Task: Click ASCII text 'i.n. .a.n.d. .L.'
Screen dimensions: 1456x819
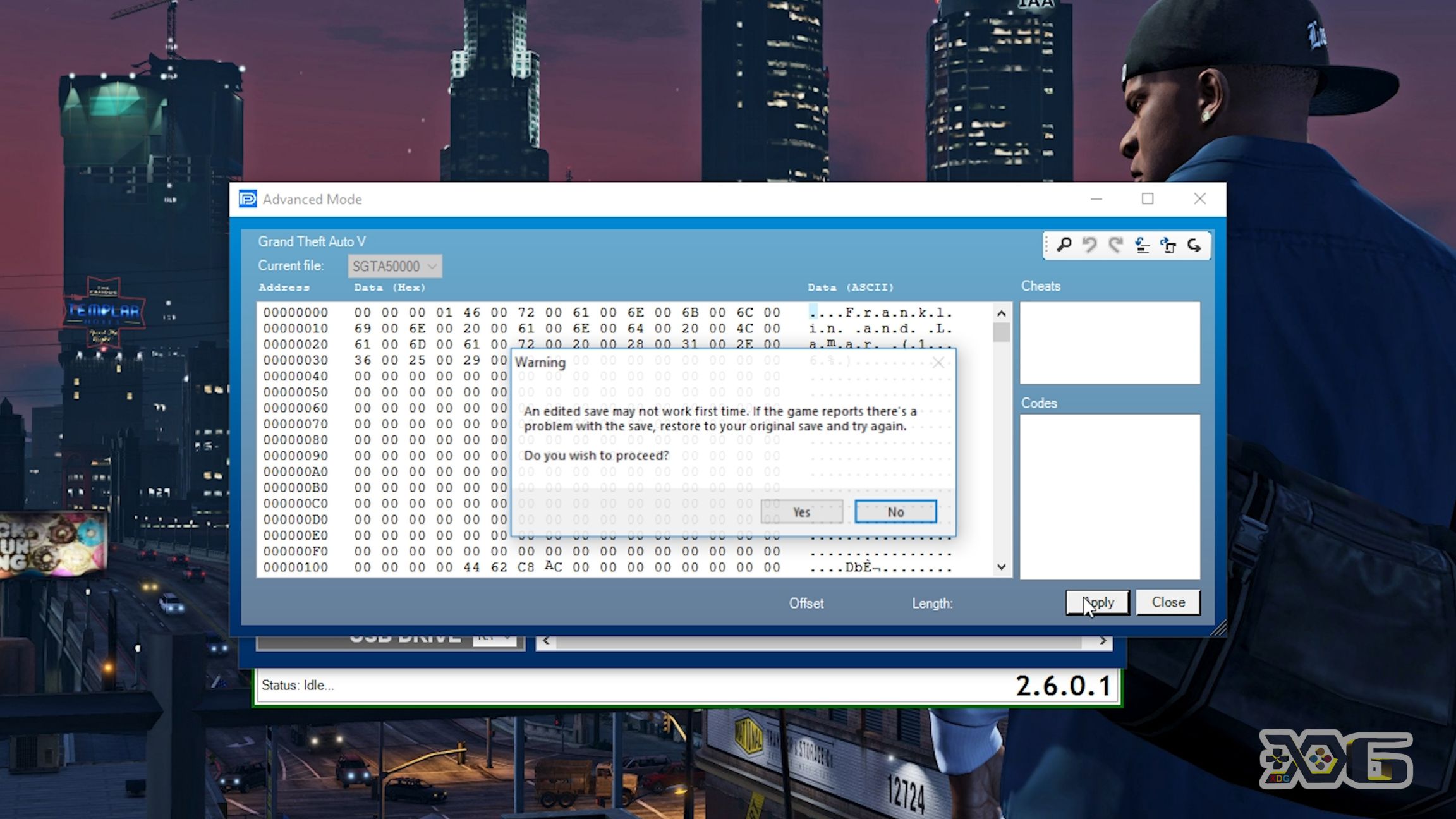Action: [x=880, y=328]
